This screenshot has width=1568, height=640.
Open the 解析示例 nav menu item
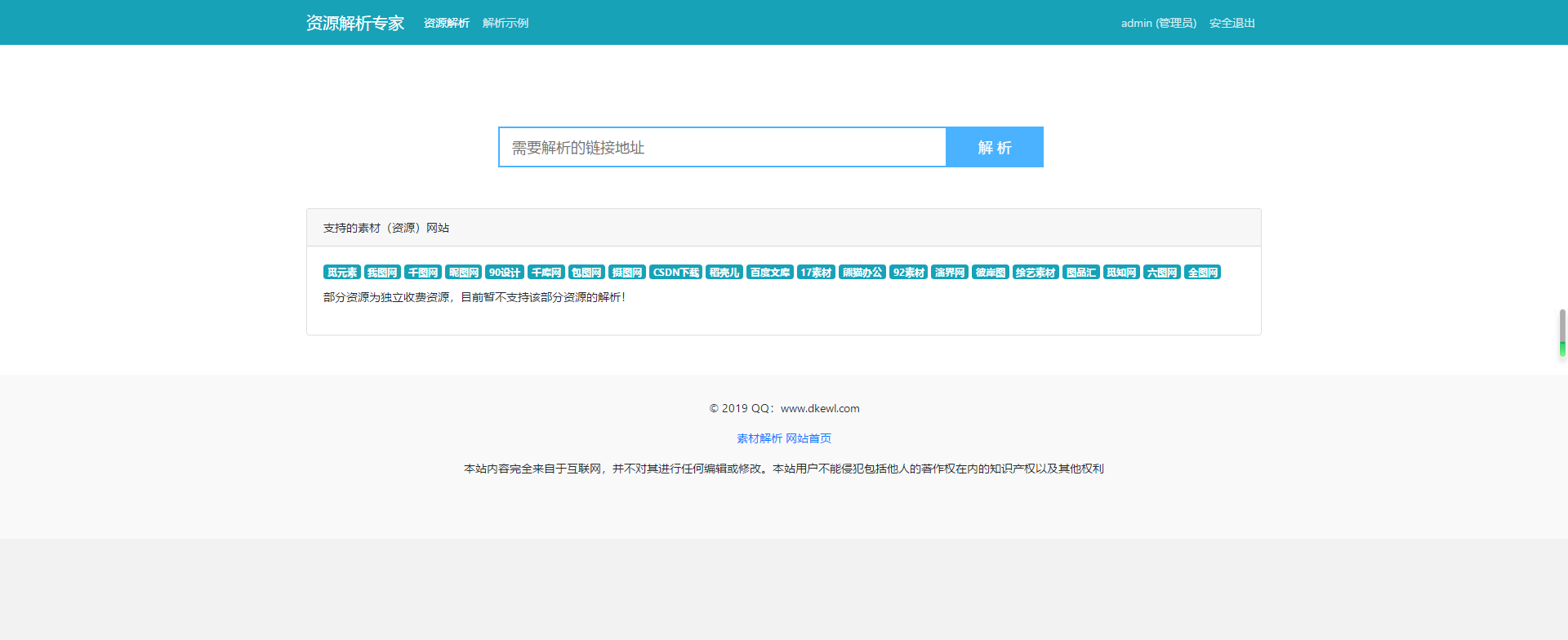click(x=505, y=23)
